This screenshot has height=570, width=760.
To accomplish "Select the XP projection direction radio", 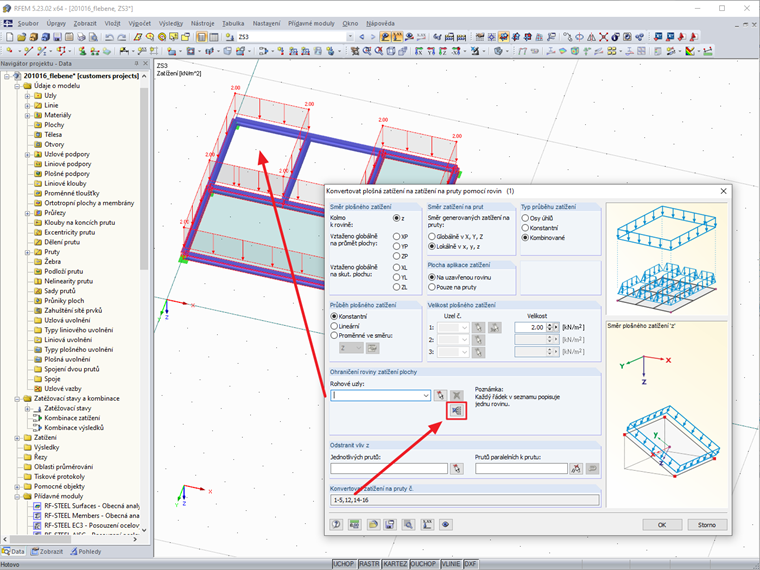I will [x=396, y=237].
